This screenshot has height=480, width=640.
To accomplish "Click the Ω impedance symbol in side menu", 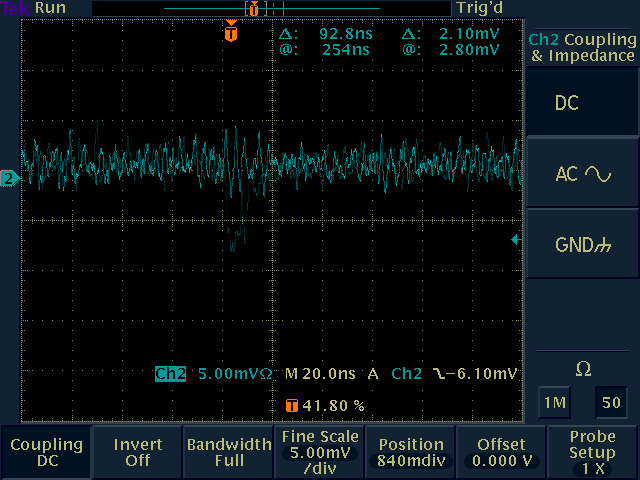I will tap(583, 369).
